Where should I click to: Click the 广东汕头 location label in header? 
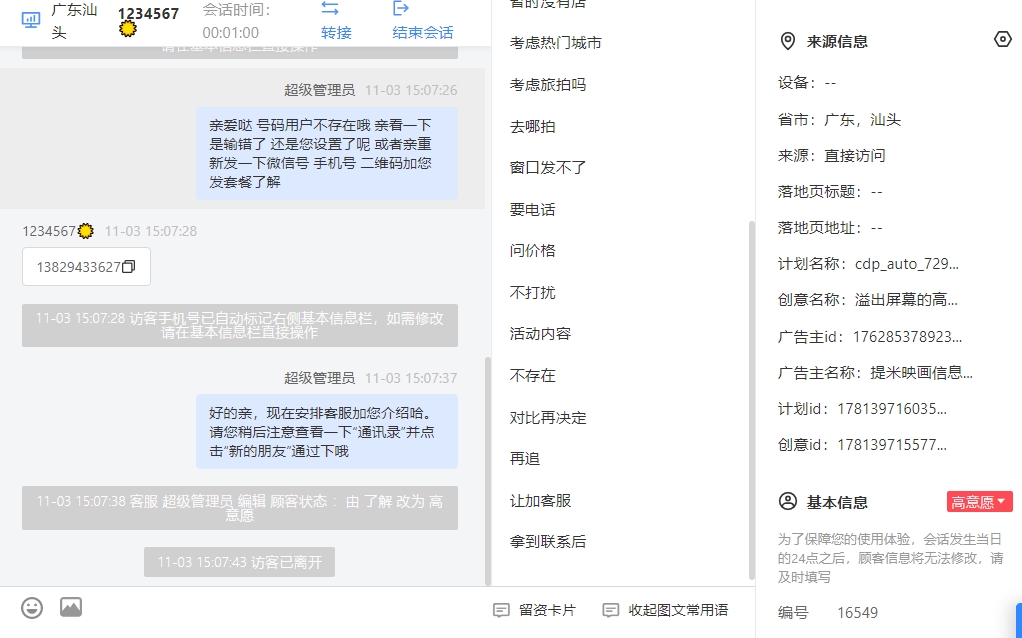pyautogui.click(x=74, y=21)
